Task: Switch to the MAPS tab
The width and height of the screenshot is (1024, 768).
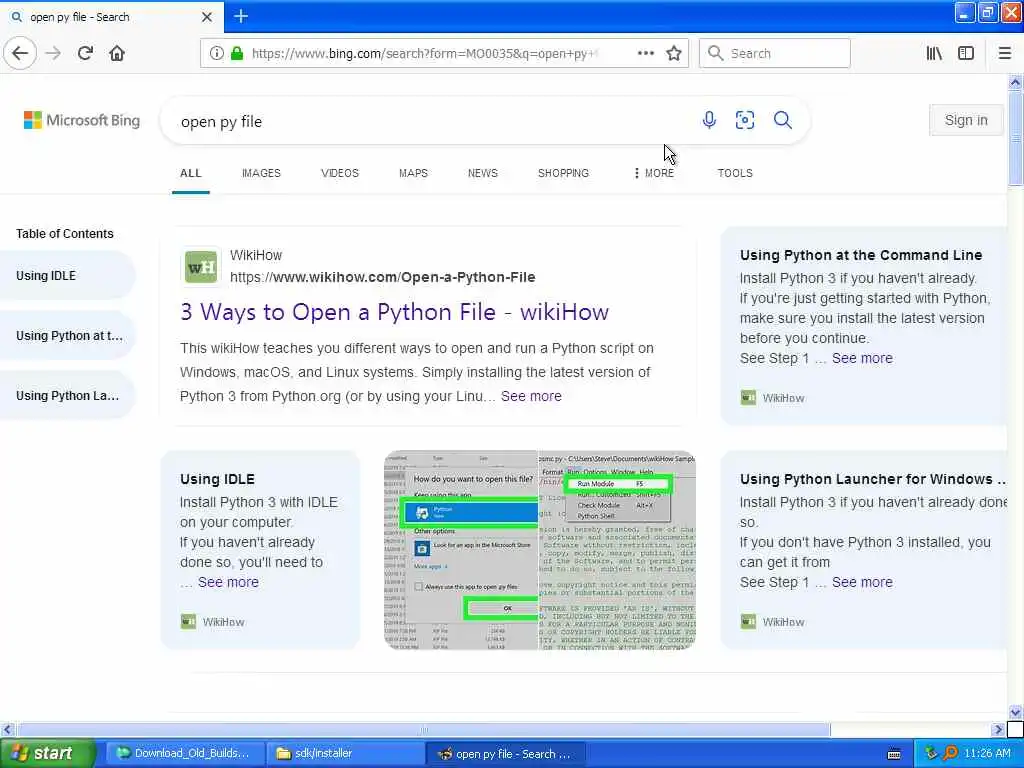Action: pyautogui.click(x=413, y=173)
